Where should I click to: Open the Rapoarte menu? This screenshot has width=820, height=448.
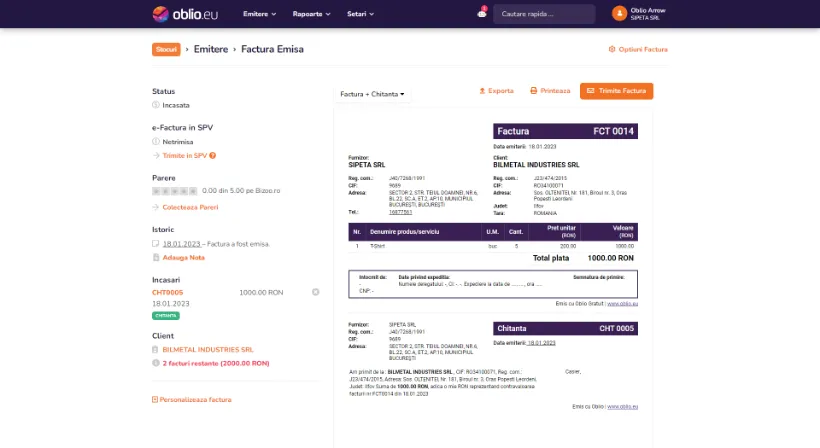point(311,14)
